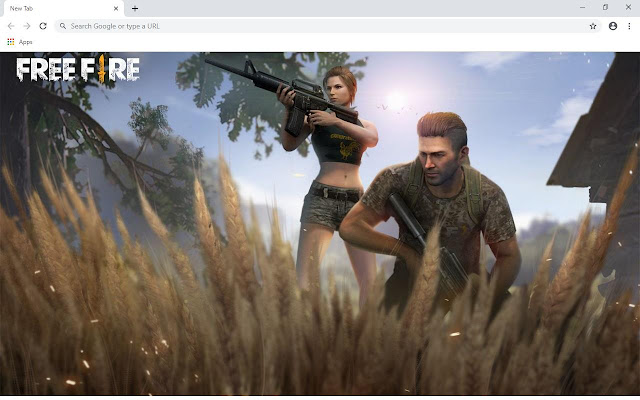Close the Chrome window
The width and height of the screenshot is (640, 400).
(x=628, y=7)
